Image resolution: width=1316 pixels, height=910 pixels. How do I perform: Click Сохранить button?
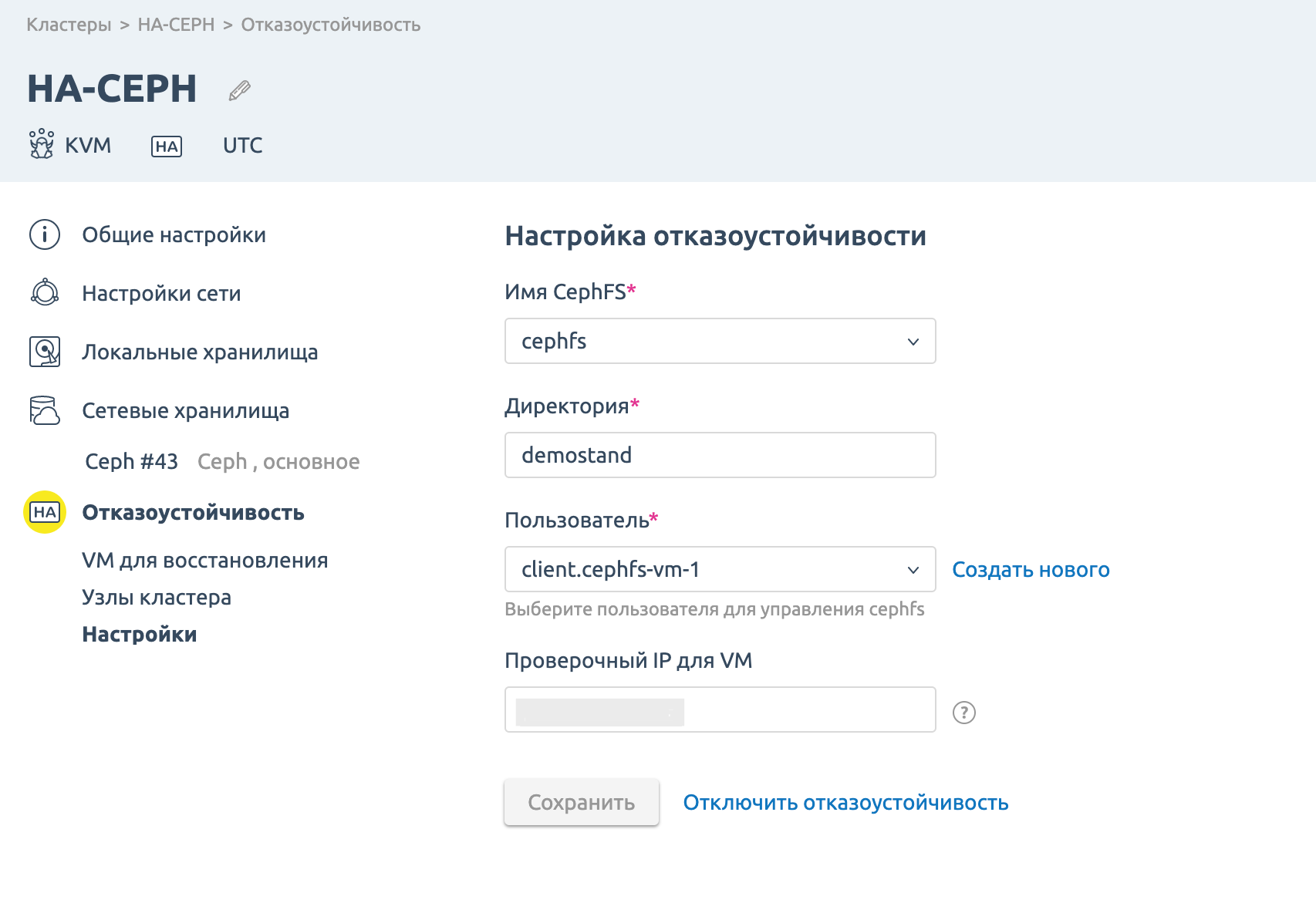[x=582, y=802]
